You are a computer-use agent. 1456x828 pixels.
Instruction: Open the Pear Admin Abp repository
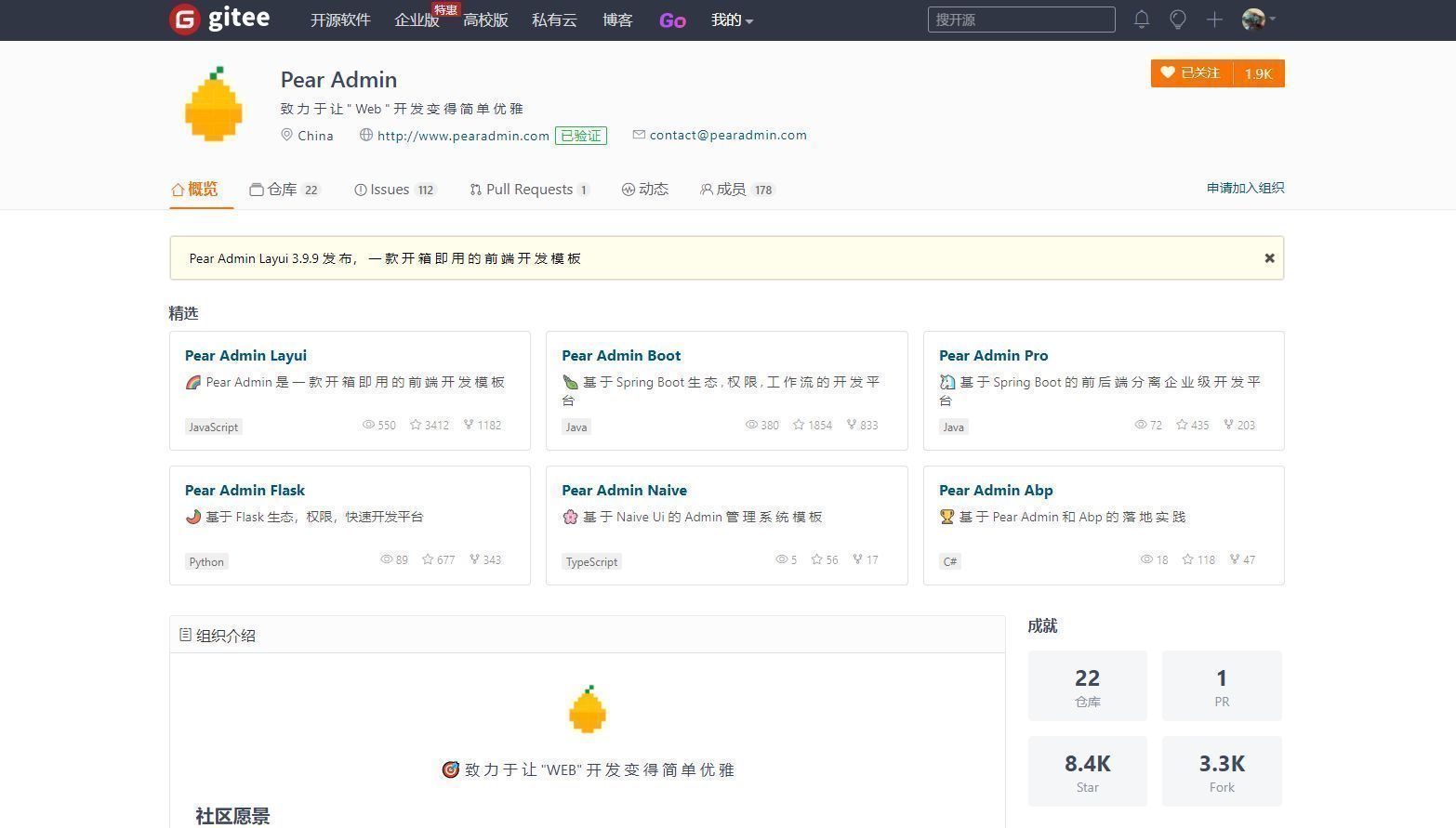coord(996,490)
